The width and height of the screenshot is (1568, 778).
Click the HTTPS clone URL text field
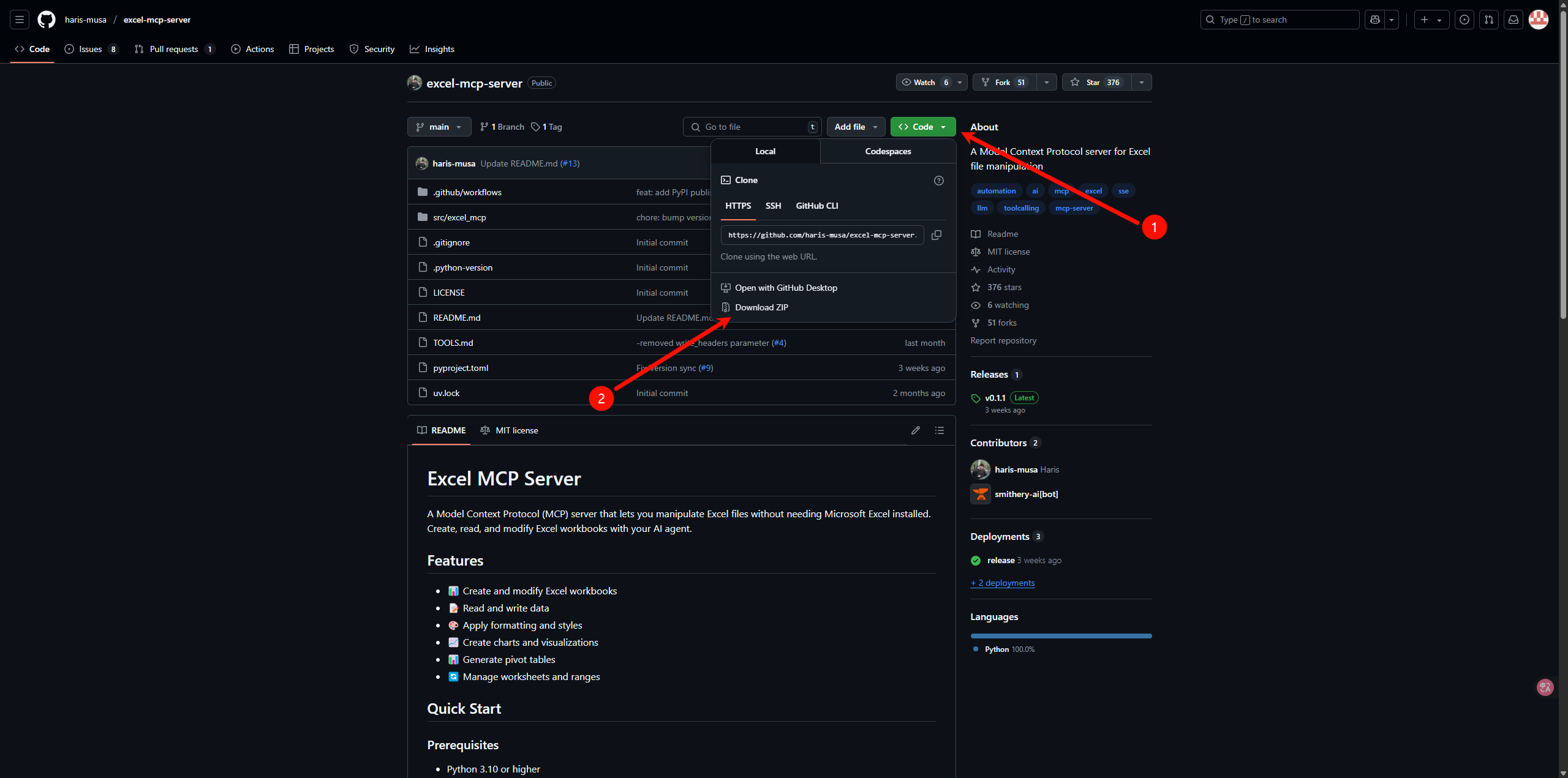[x=822, y=235]
